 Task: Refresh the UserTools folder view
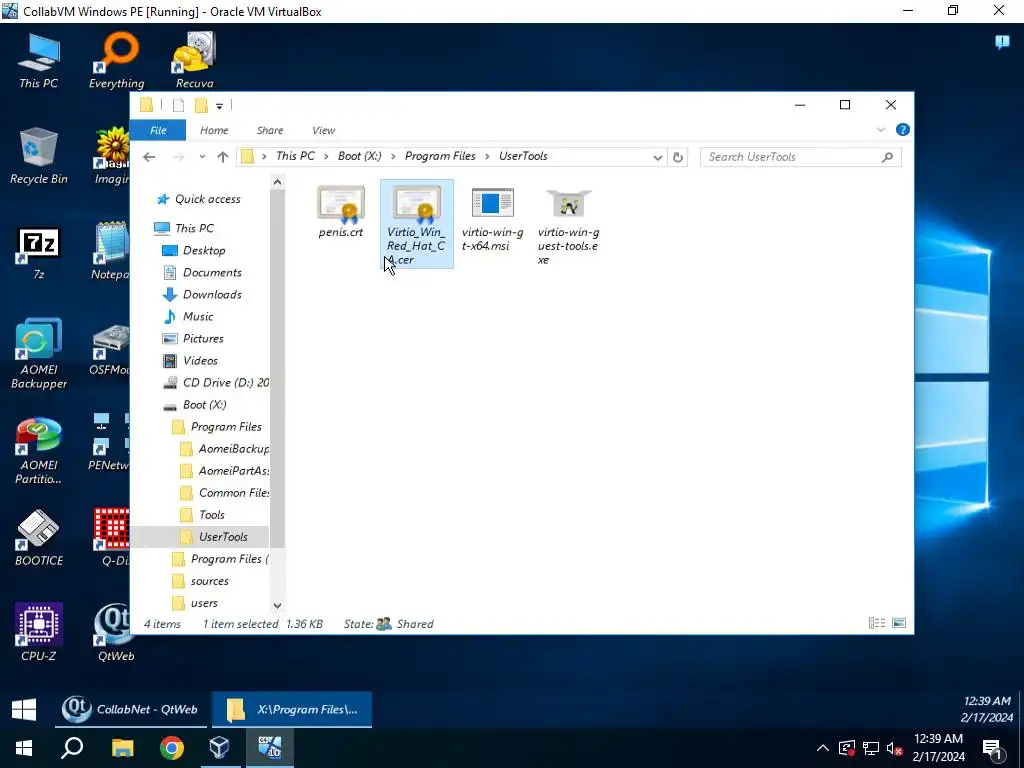pyautogui.click(x=678, y=157)
